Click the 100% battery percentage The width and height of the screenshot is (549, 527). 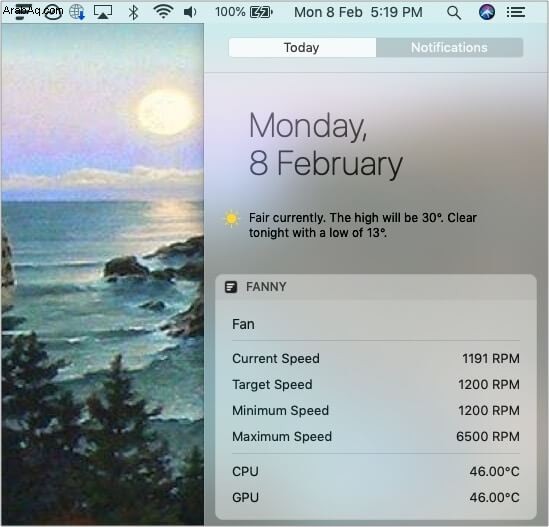pos(230,12)
